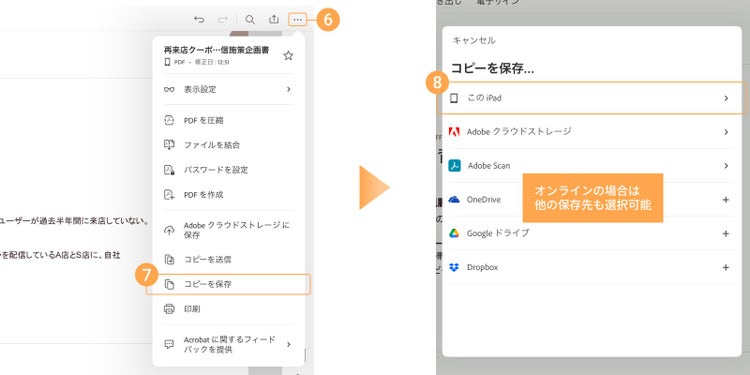Click the glasses icon for 表示設定
This screenshot has width=750, height=375.
coord(169,89)
